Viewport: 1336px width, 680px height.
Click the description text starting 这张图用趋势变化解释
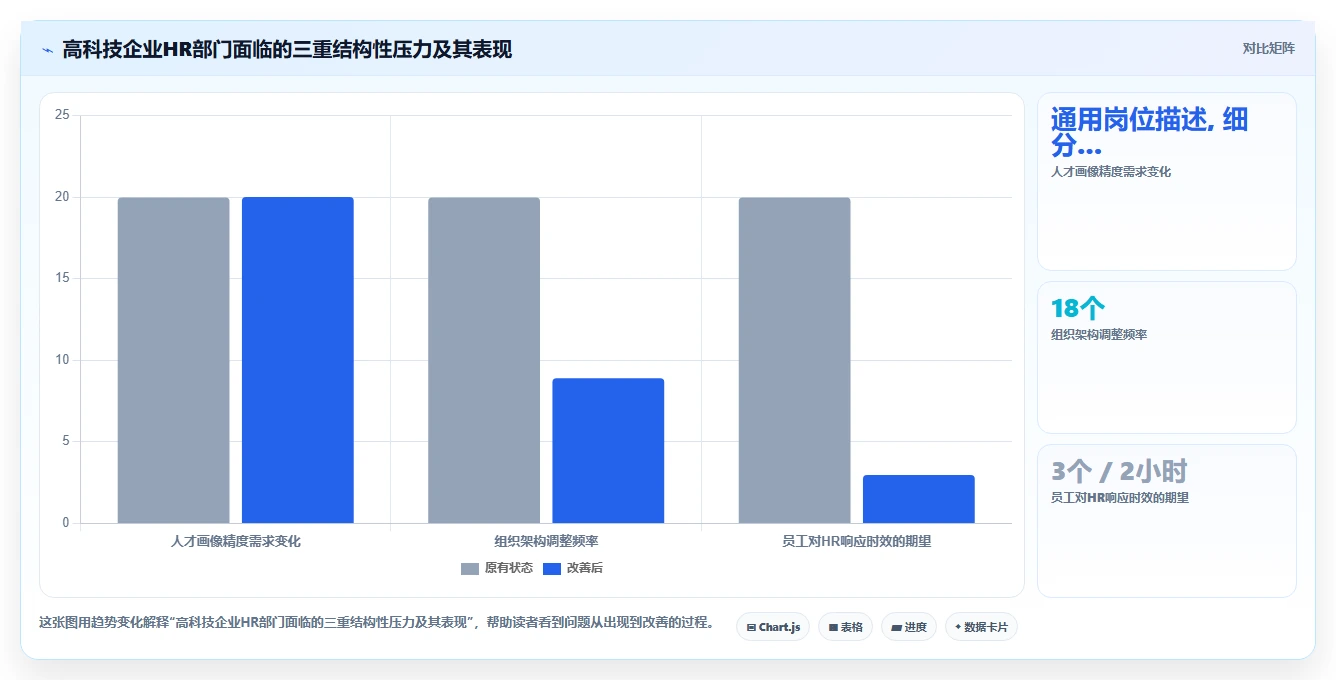coord(379,622)
